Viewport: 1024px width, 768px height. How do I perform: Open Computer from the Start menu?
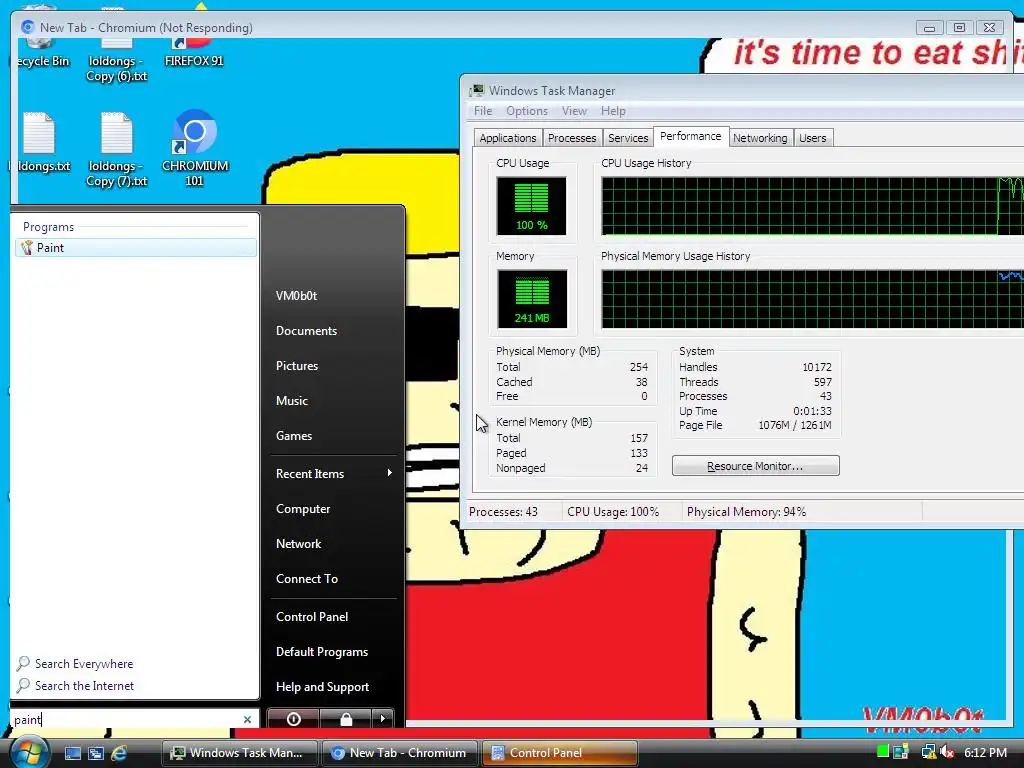tap(303, 509)
